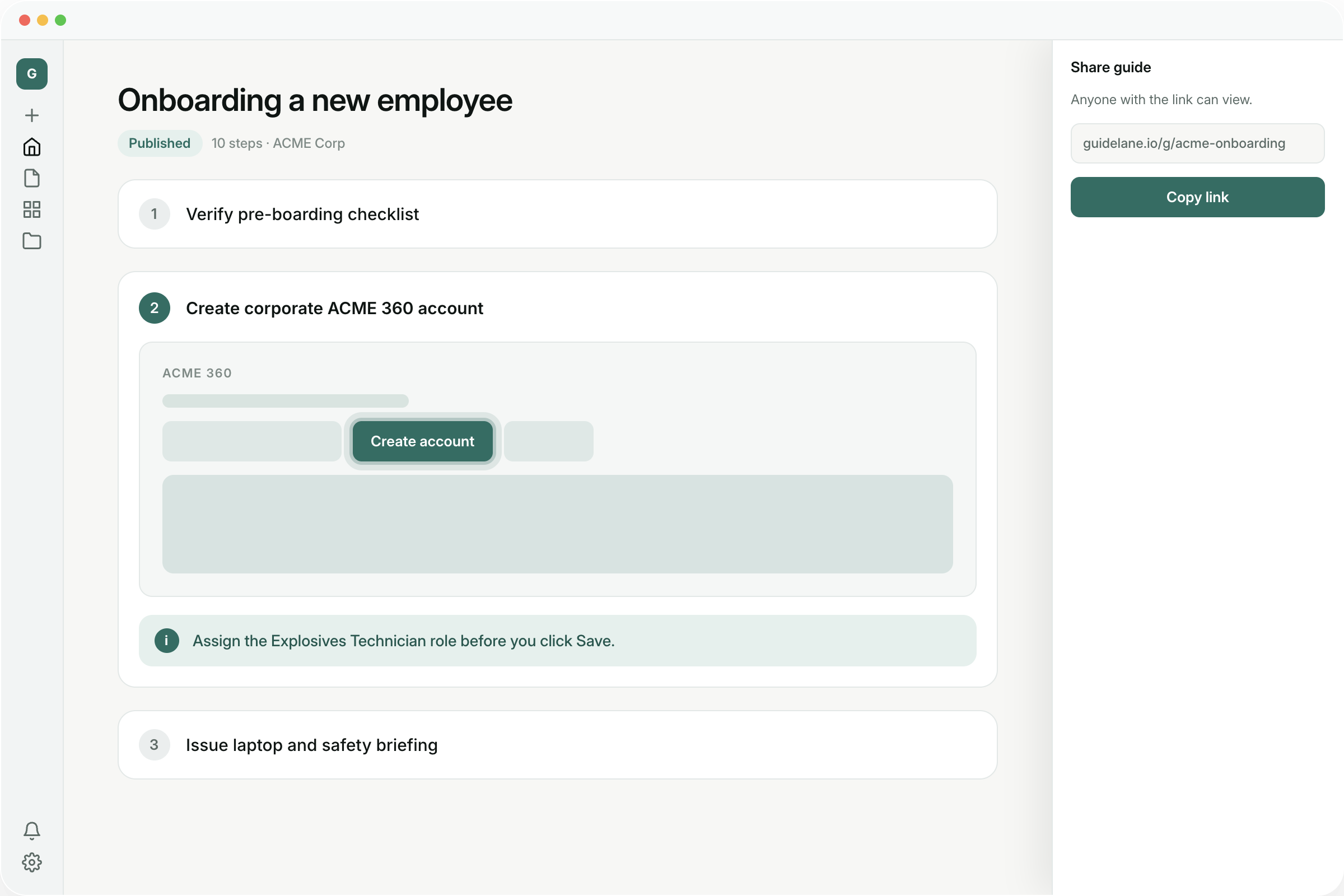The width and height of the screenshot is (1344, 896).
Task: Click the "Share guide" heading
Action: (x=1110, y=67)
